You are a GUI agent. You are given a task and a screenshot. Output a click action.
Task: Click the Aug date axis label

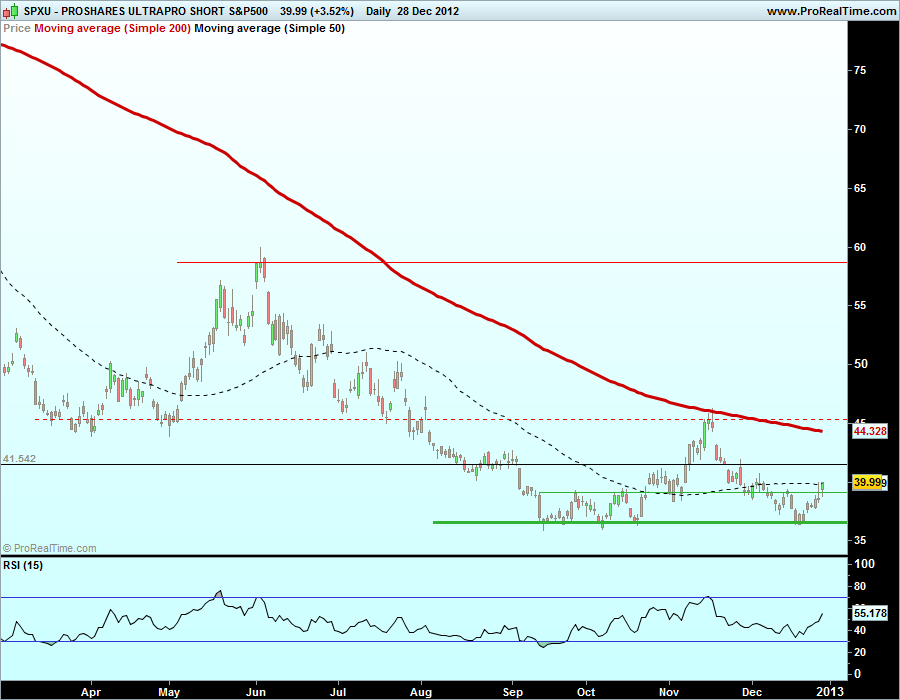(421, 692)
